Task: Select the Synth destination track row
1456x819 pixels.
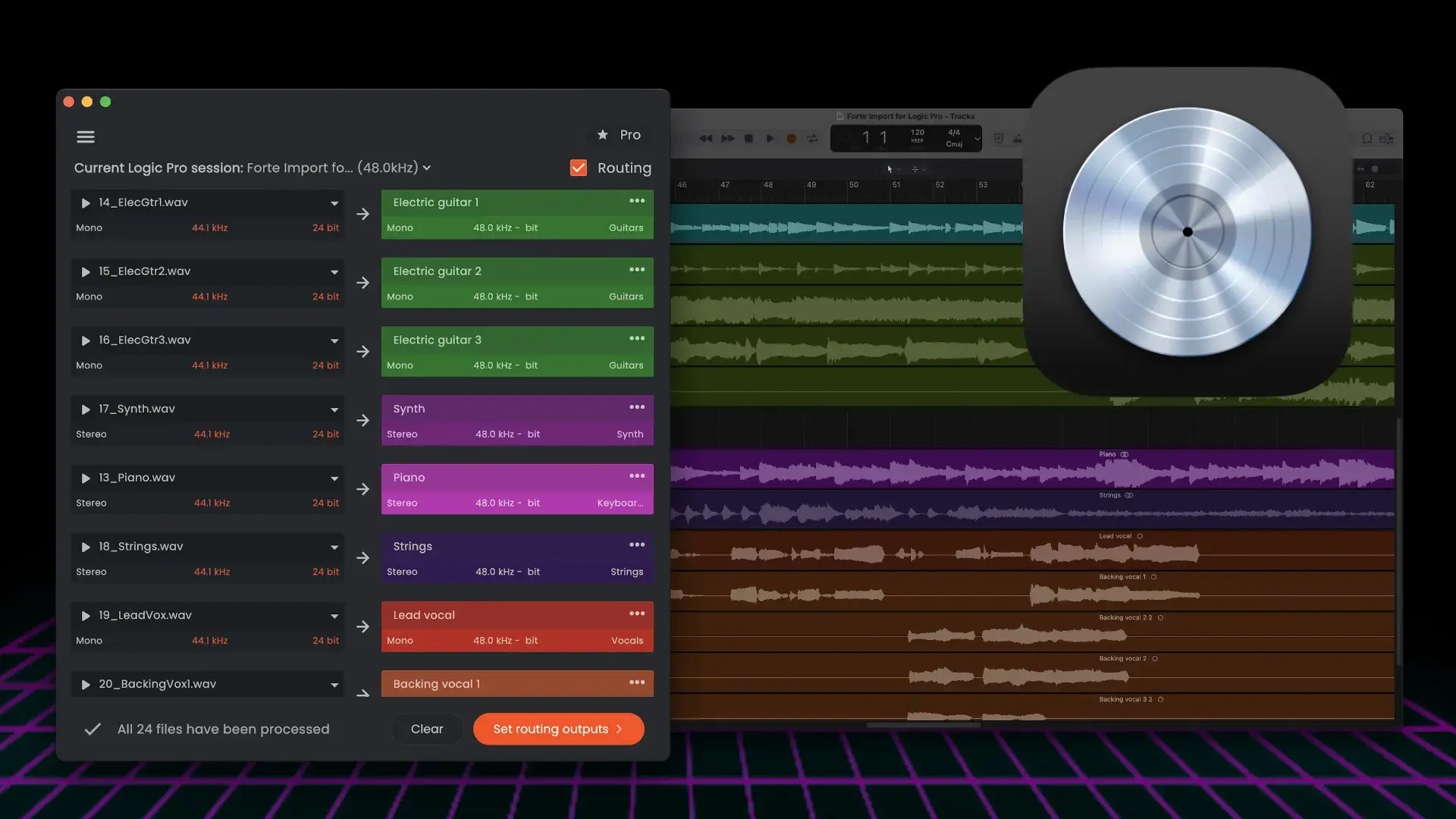Action: tap(516, 421)
